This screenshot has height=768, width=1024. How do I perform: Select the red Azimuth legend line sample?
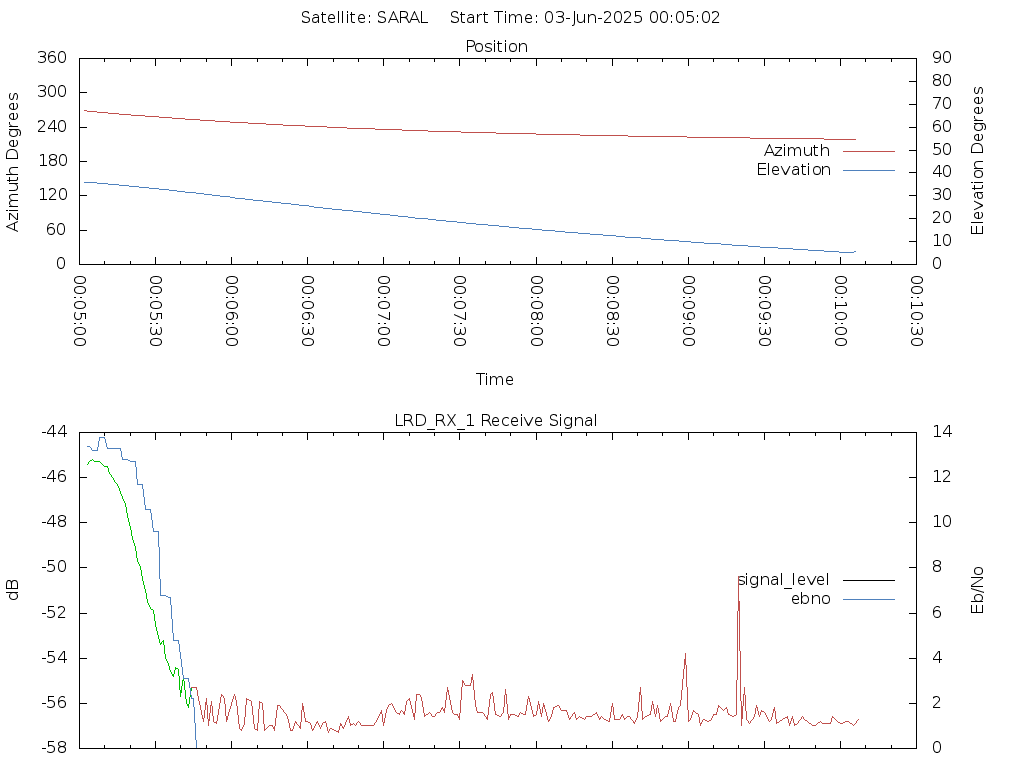click(869, 152)
